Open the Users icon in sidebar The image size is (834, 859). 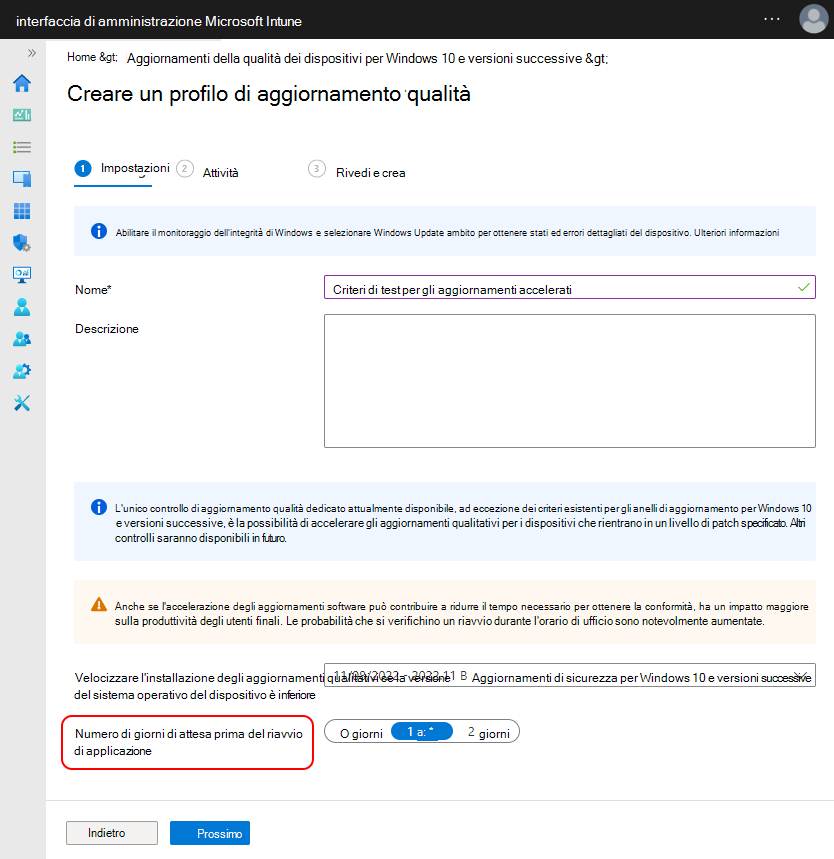click(x=22, y=307)
